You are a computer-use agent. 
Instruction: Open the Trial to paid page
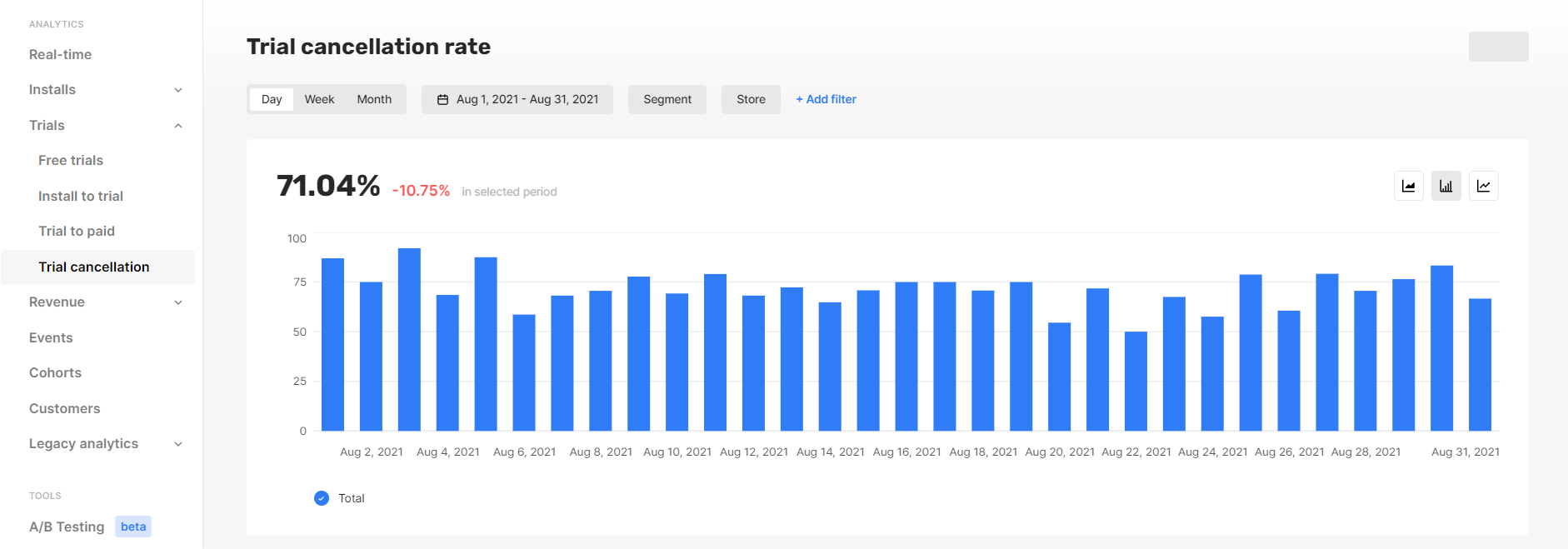(x=77, y=231)
